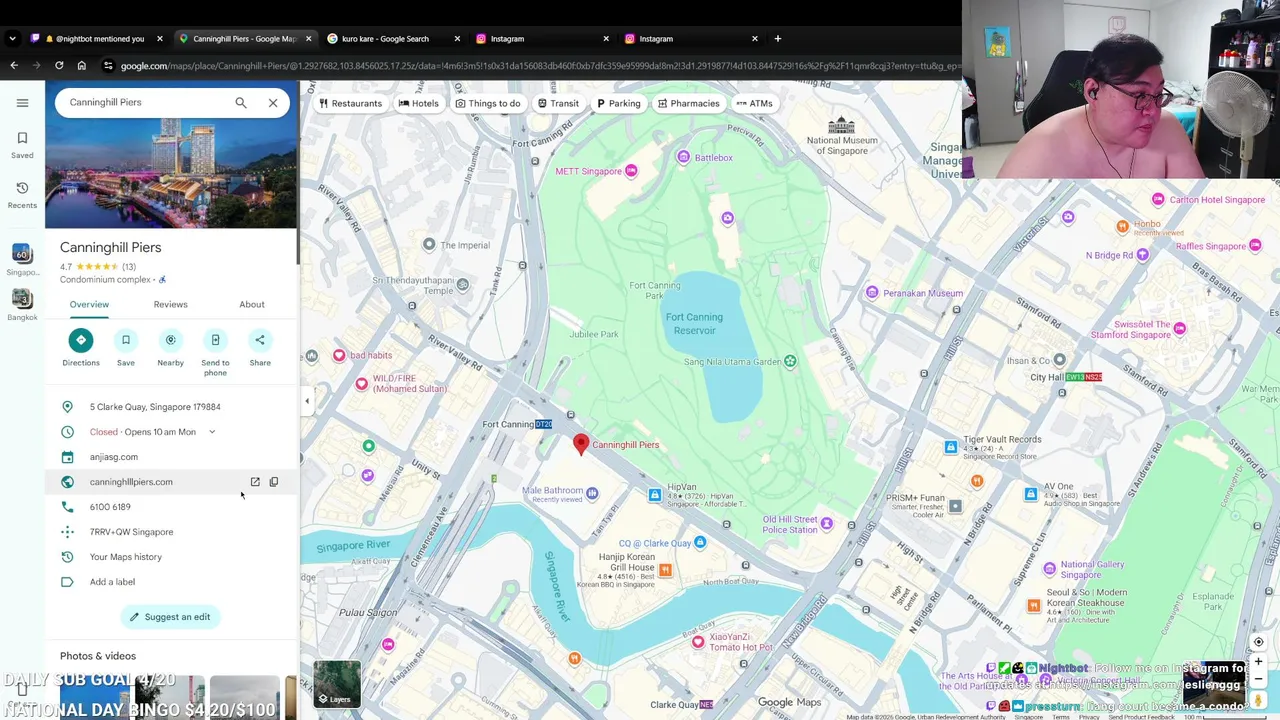Viewport: 1280px width, 720px height.
Task: Select the Hanjip Korean Grill House marker
Action: pyautogui.click(x=665, y=570)
